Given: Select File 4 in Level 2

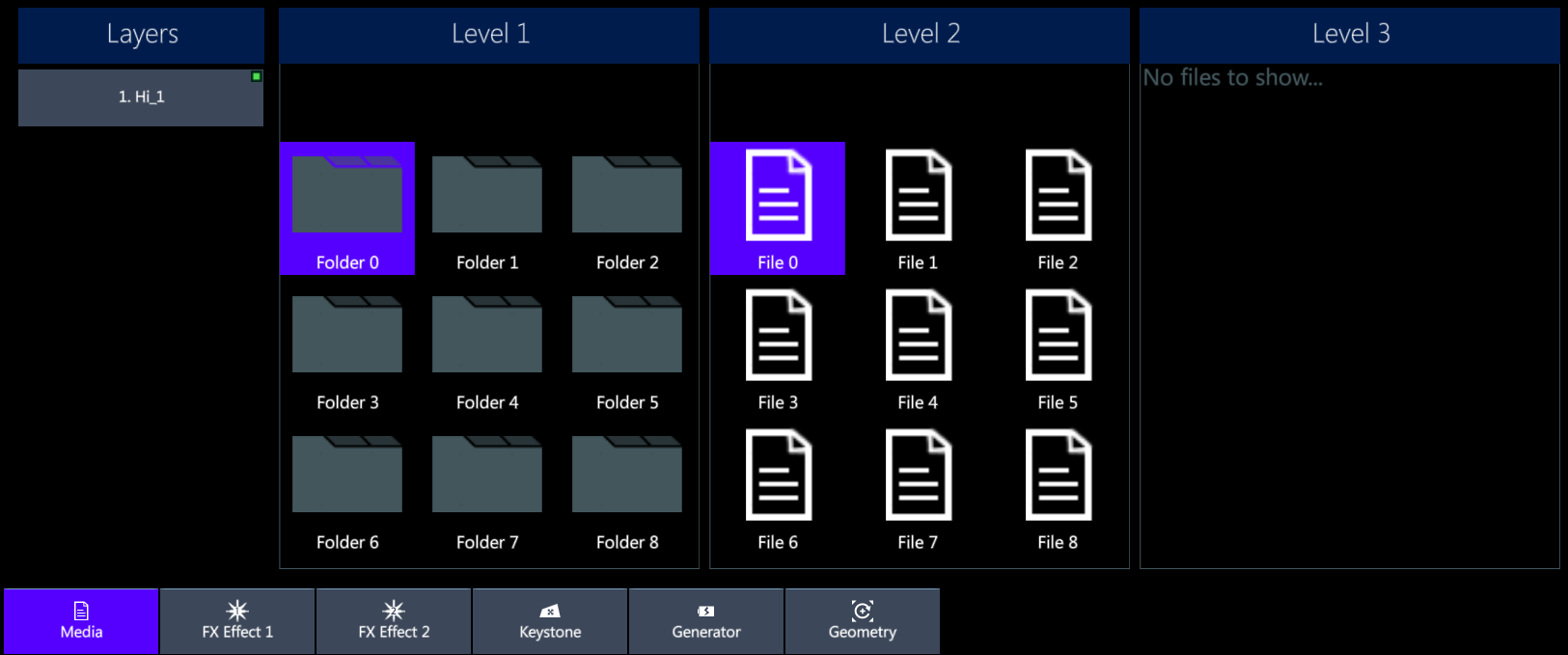Looking at the screenshot, I should 918,348.
